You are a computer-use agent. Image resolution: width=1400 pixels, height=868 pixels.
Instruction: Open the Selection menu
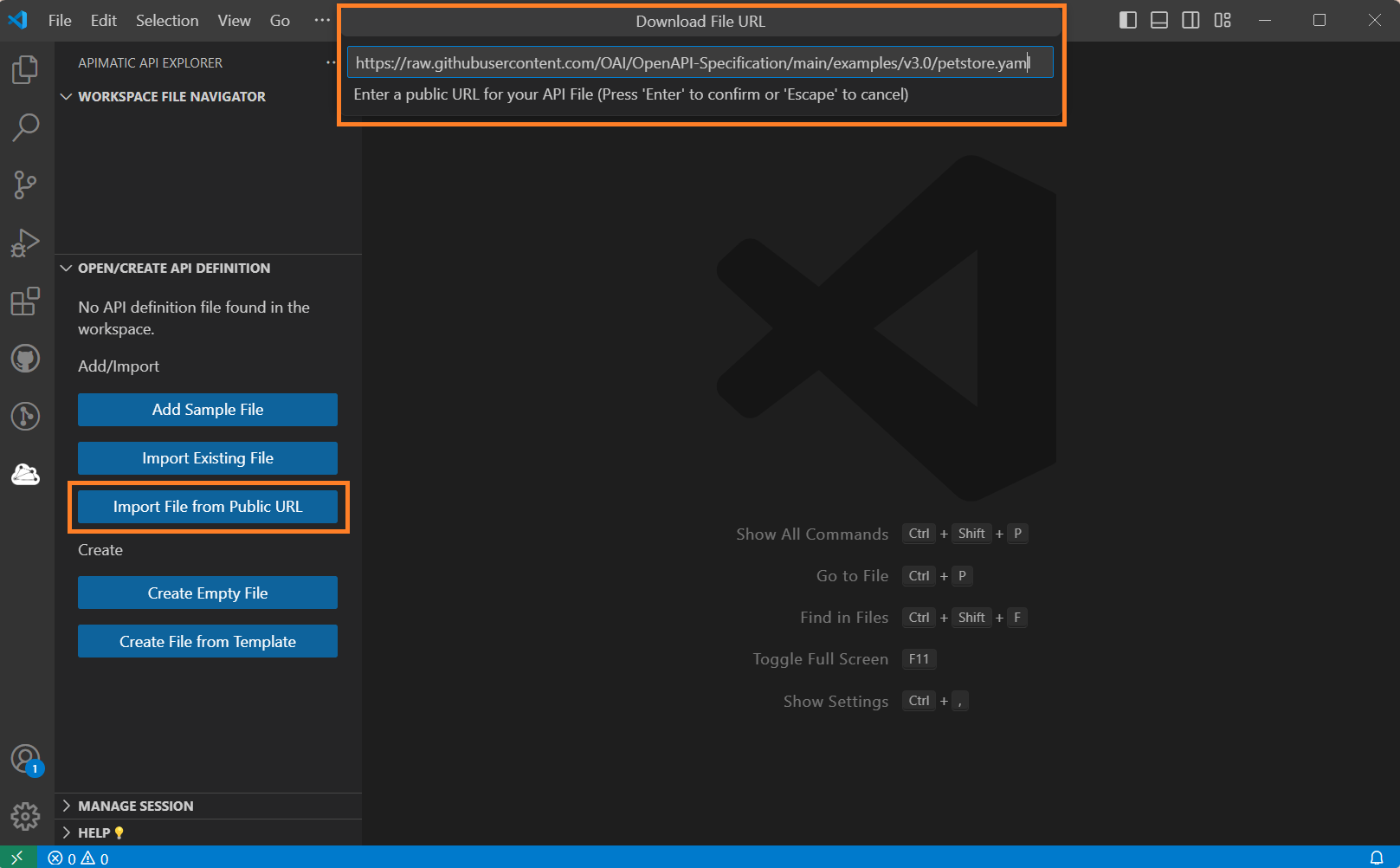[x=167, y=20]
